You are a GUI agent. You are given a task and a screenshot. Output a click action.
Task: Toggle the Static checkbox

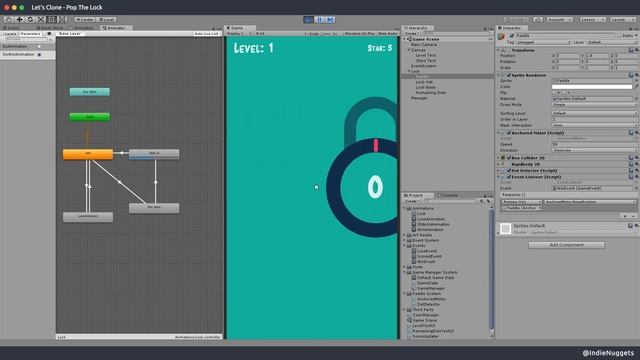(x=619, y=36)
